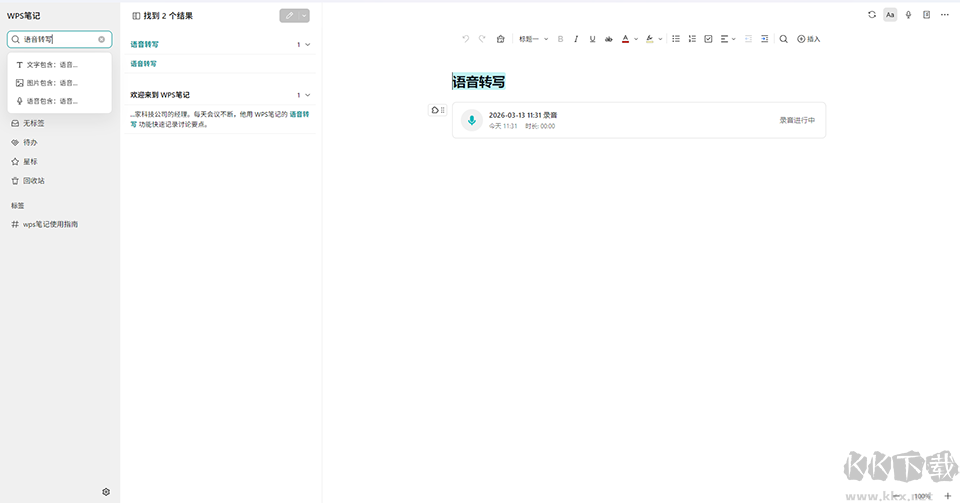Open the new note dropdown arrow
960x503 pixels.
pos(304,16)
